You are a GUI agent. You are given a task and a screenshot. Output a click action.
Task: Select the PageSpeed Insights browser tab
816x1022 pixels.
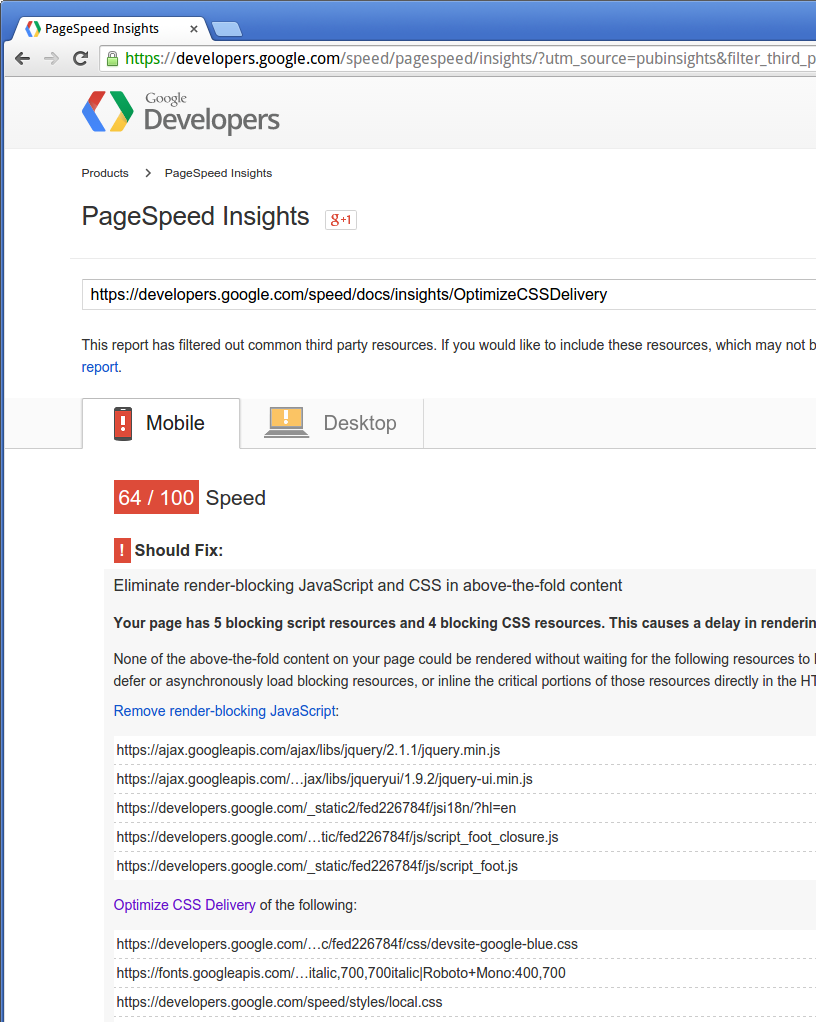tap(111, 29)
